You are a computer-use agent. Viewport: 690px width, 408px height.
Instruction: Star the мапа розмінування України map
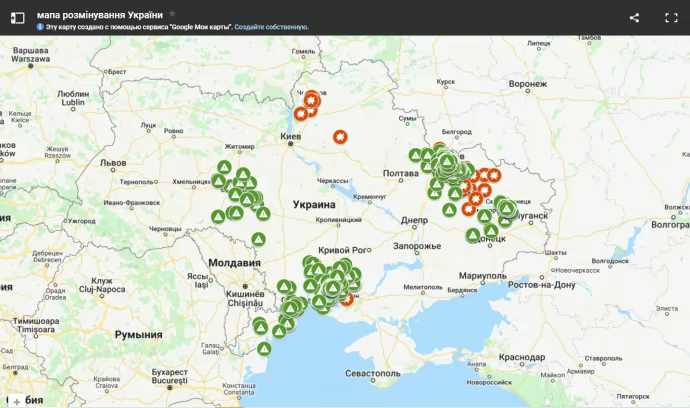coord(172,15)
